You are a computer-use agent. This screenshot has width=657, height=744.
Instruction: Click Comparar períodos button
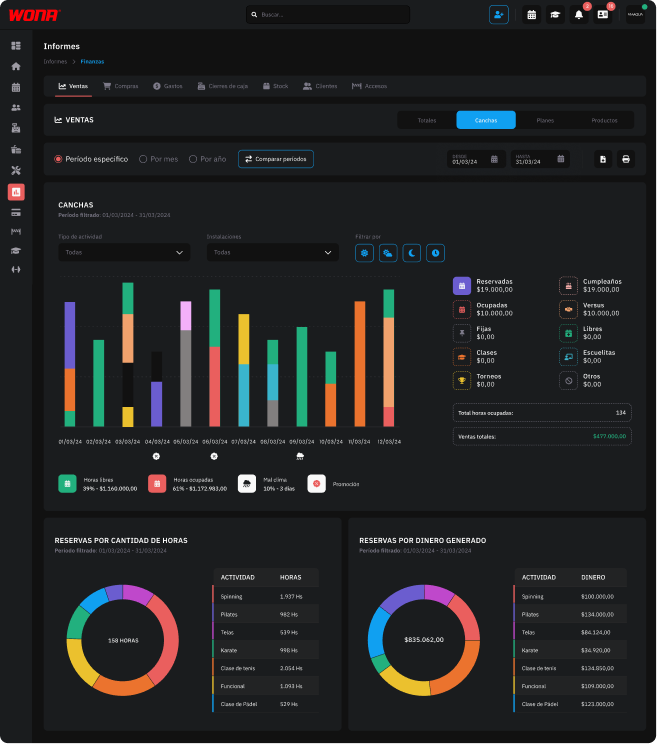click(276, 159)
